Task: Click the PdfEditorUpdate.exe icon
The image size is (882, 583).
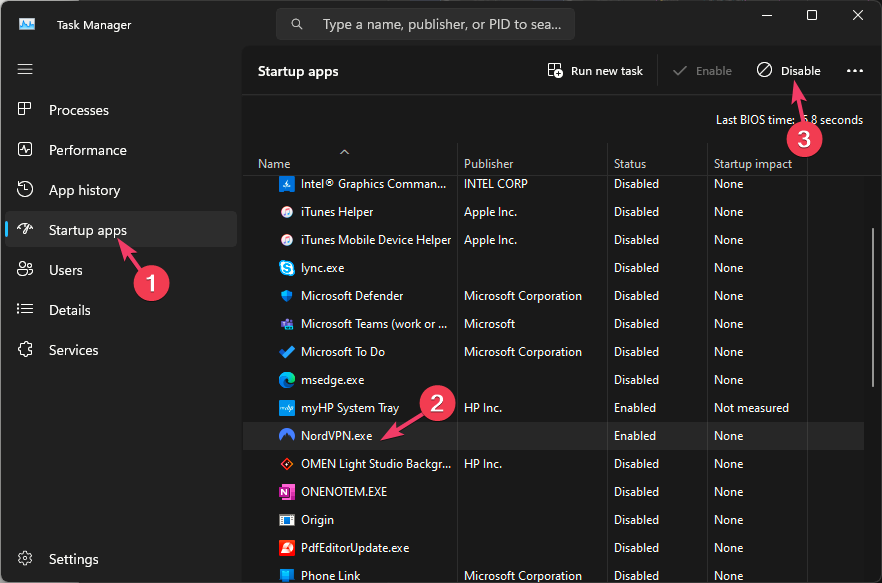Action: (x=287, y=548)
